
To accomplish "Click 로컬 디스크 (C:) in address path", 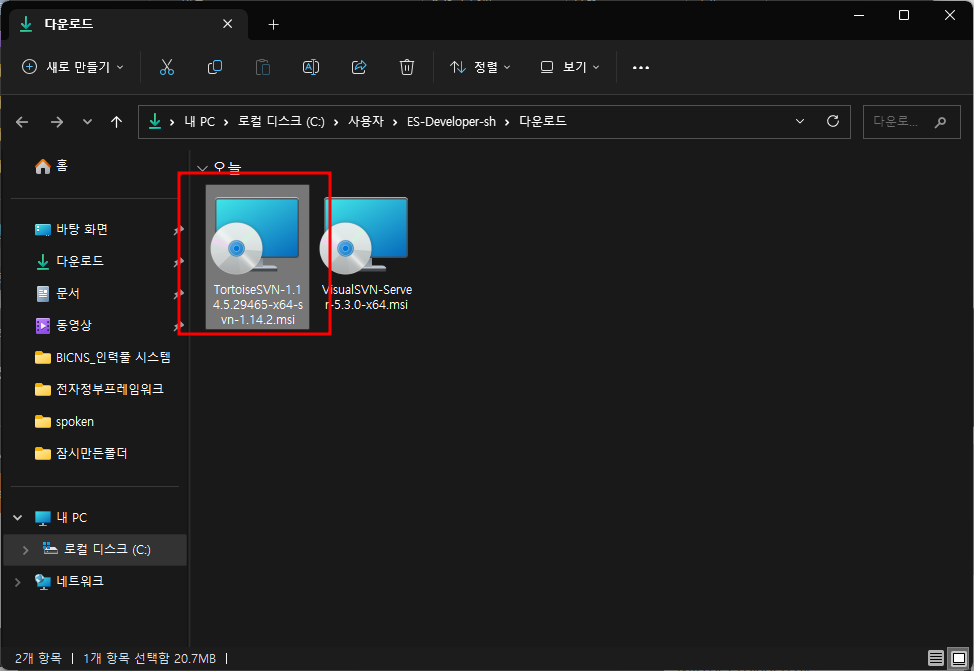I will (x=281, y=122).
